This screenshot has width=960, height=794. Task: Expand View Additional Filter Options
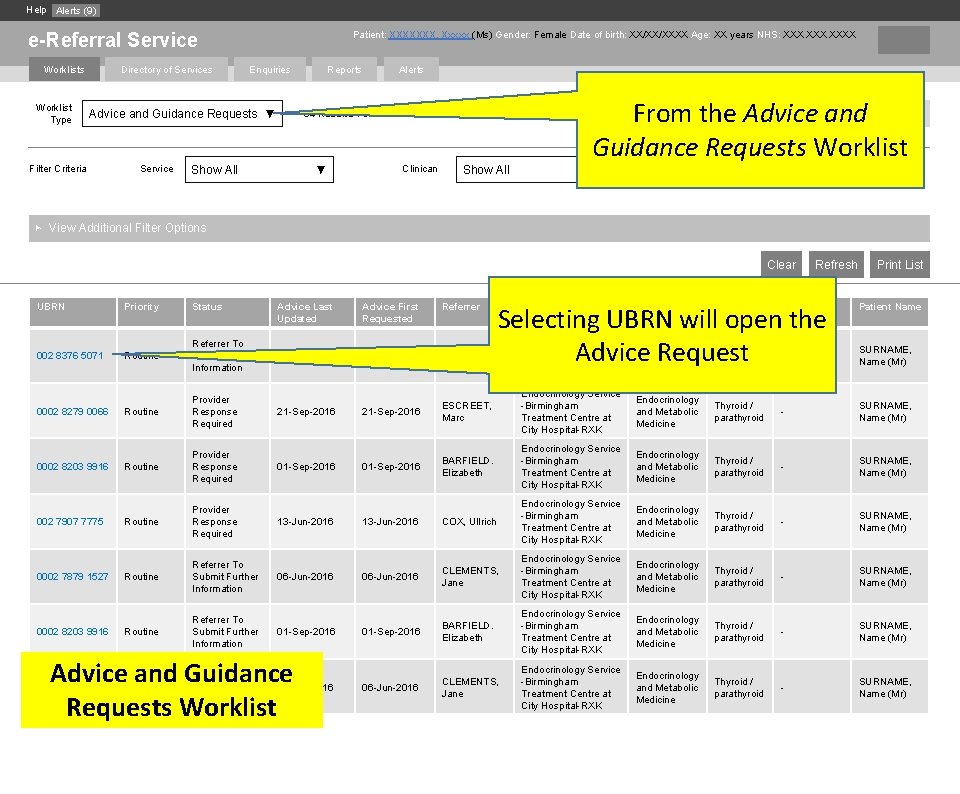point(479,228)
